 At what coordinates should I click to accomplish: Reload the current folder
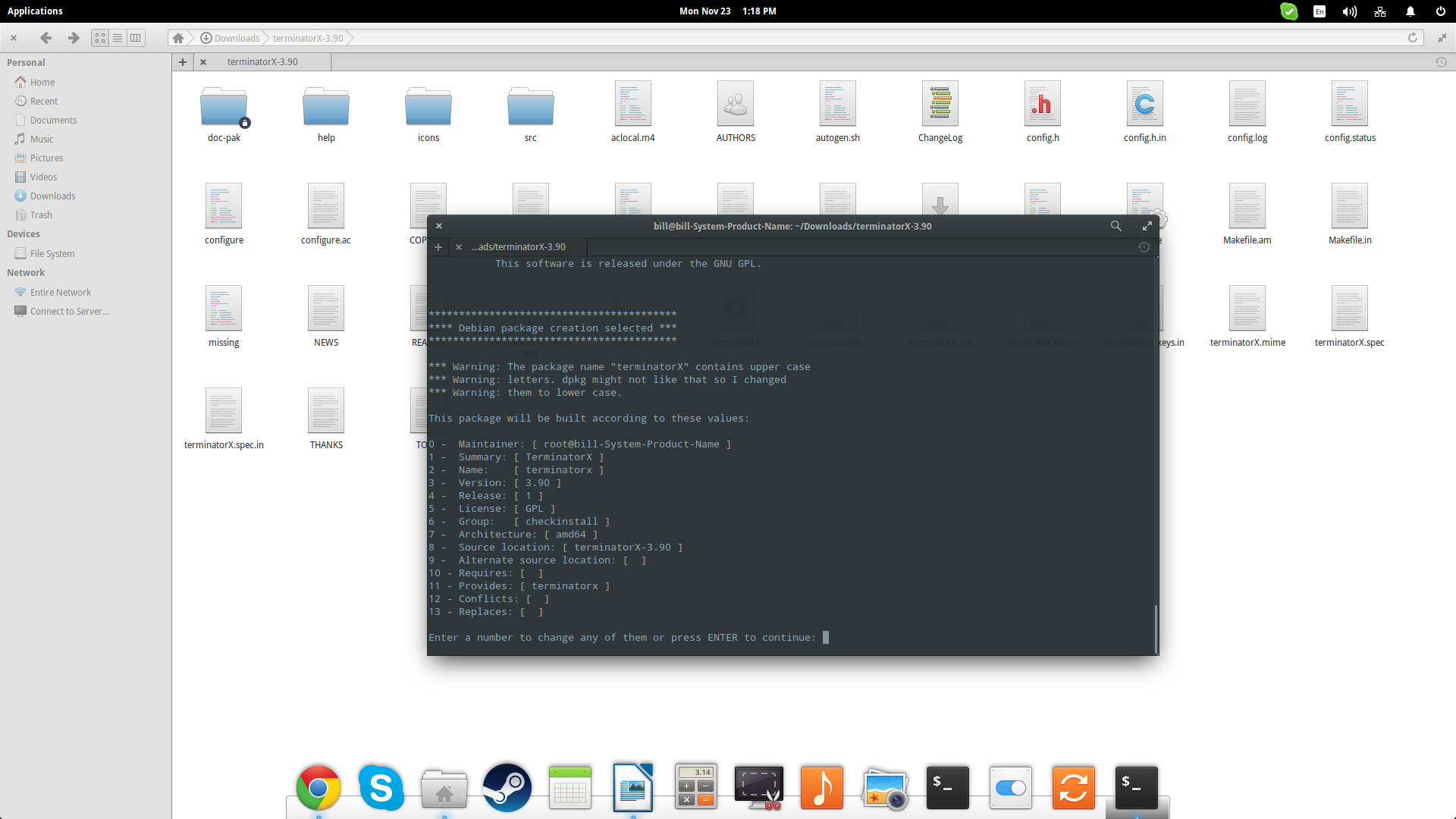tap(1413, 38)
